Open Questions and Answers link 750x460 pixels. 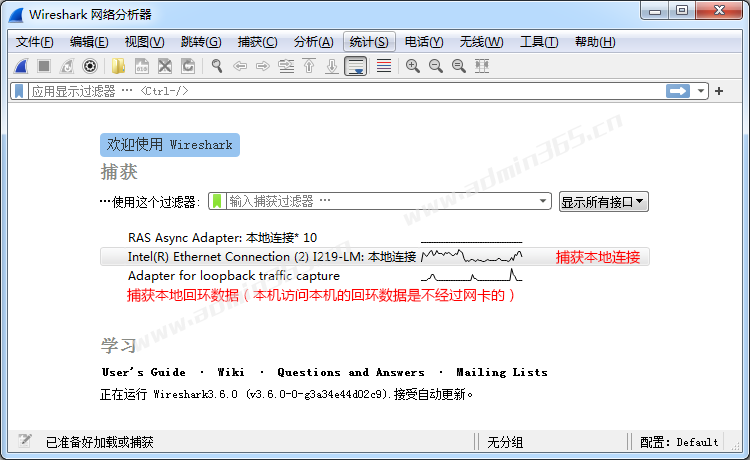point(351,372)
